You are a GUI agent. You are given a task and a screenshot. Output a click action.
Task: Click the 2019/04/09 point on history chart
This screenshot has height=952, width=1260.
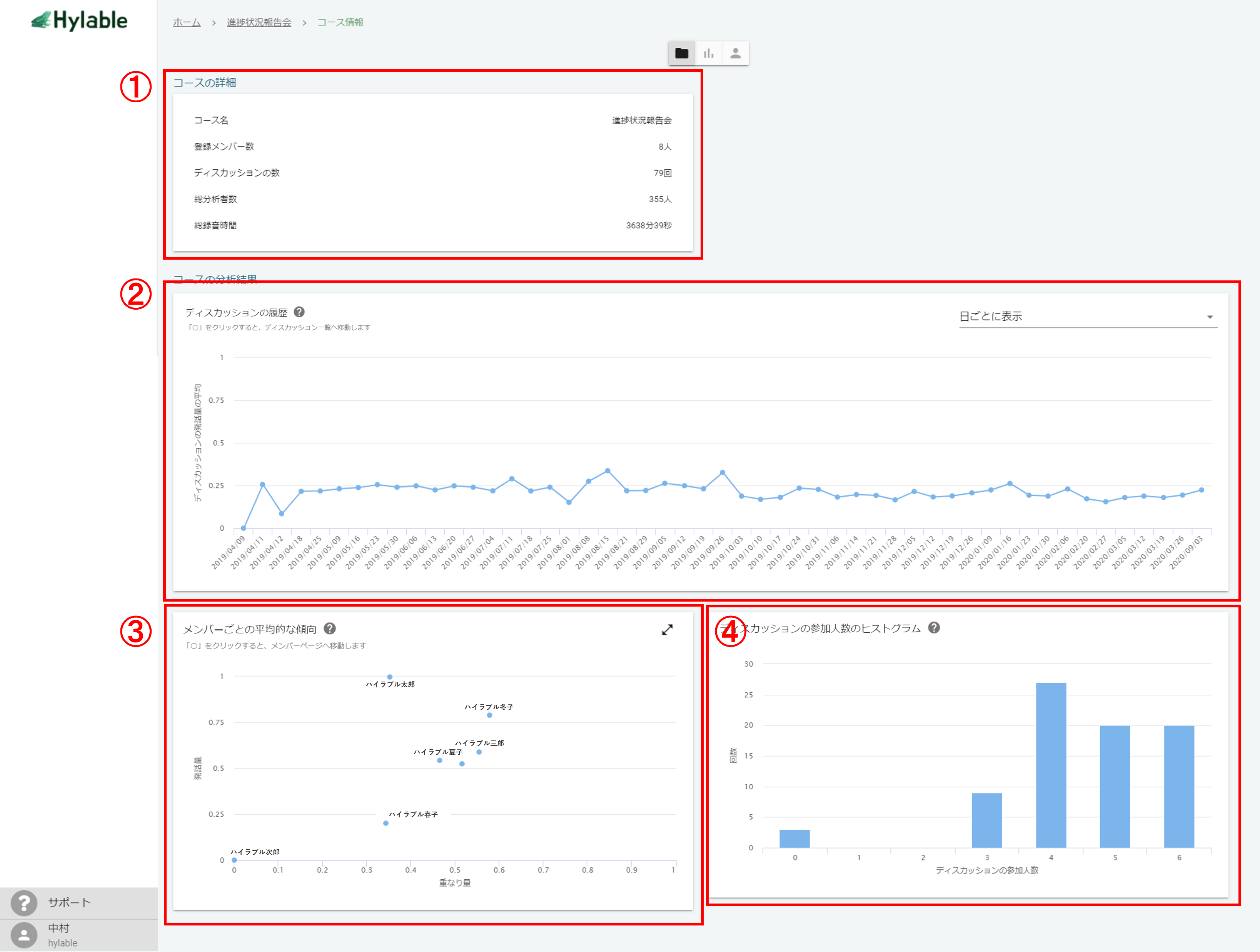(243, 529)
